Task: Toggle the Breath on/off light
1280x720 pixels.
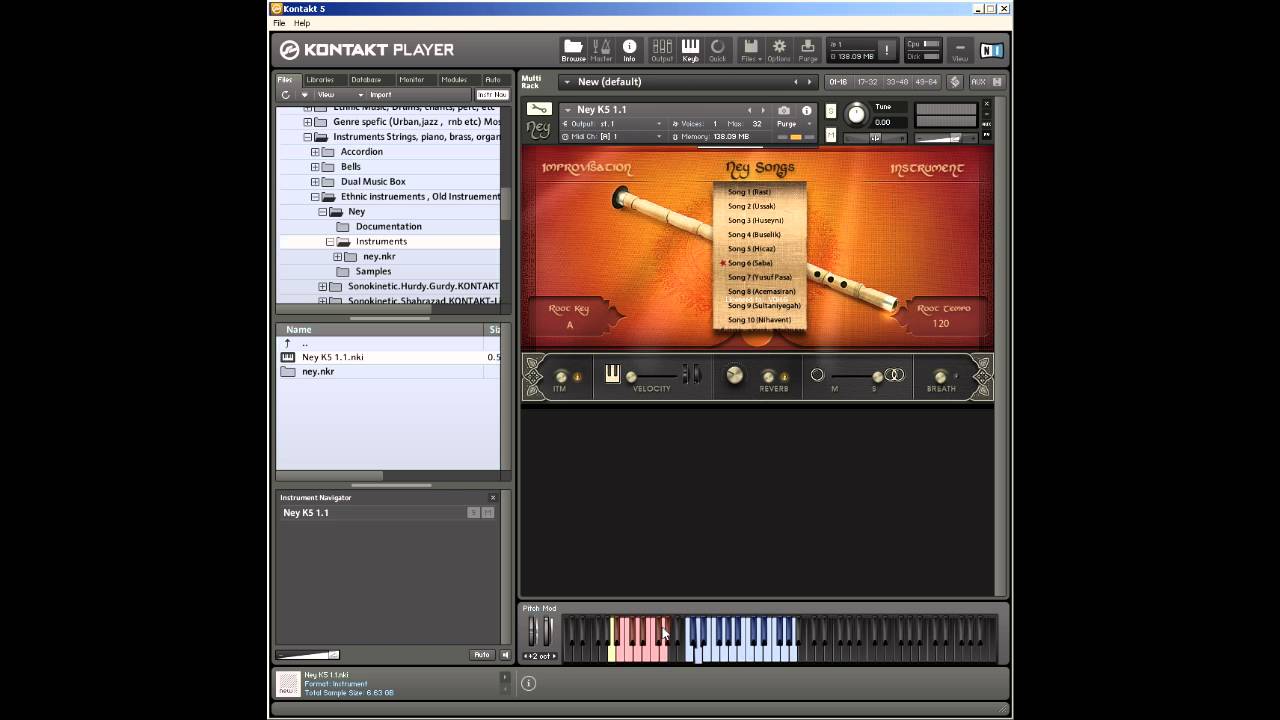Action: pos(956,377)
